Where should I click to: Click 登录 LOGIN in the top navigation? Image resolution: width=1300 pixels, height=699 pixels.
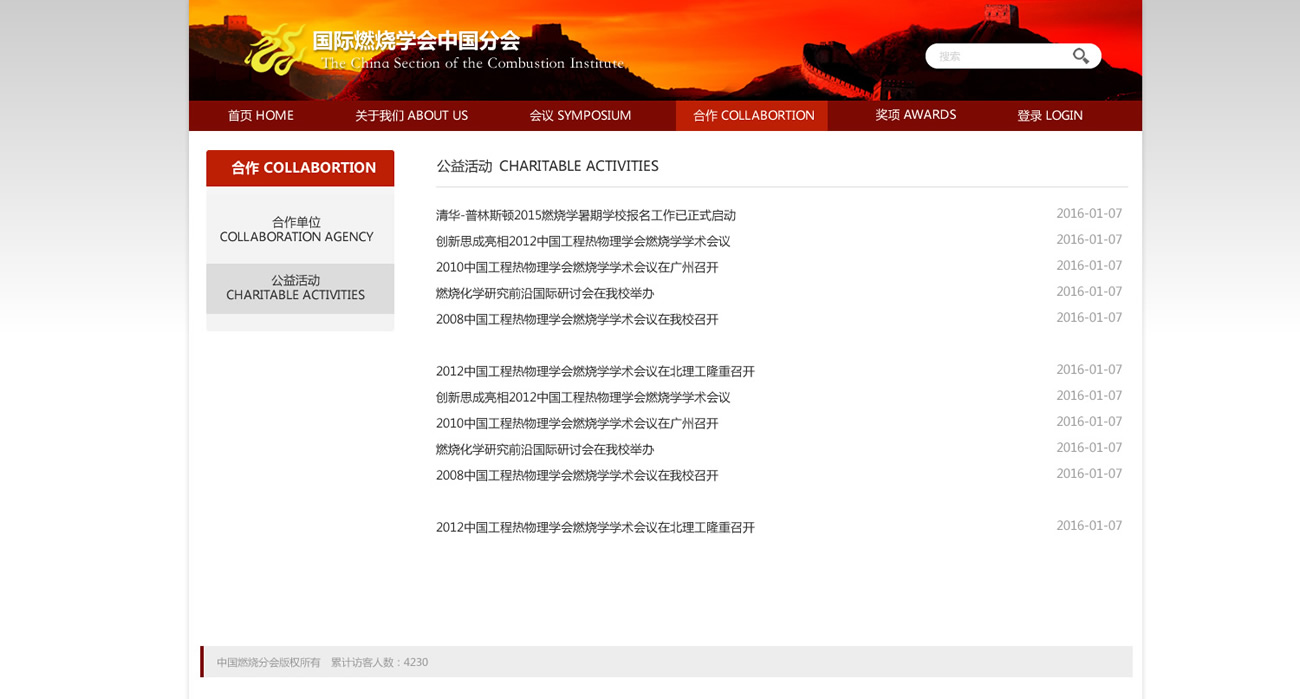pos(1049,115)
